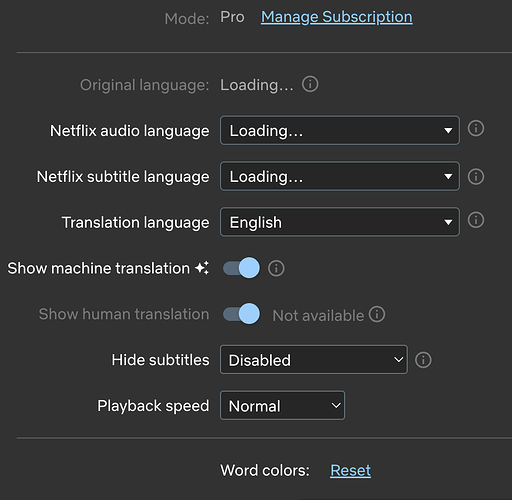
Task: Click info icon for Translation language
Action: (476, 220)
